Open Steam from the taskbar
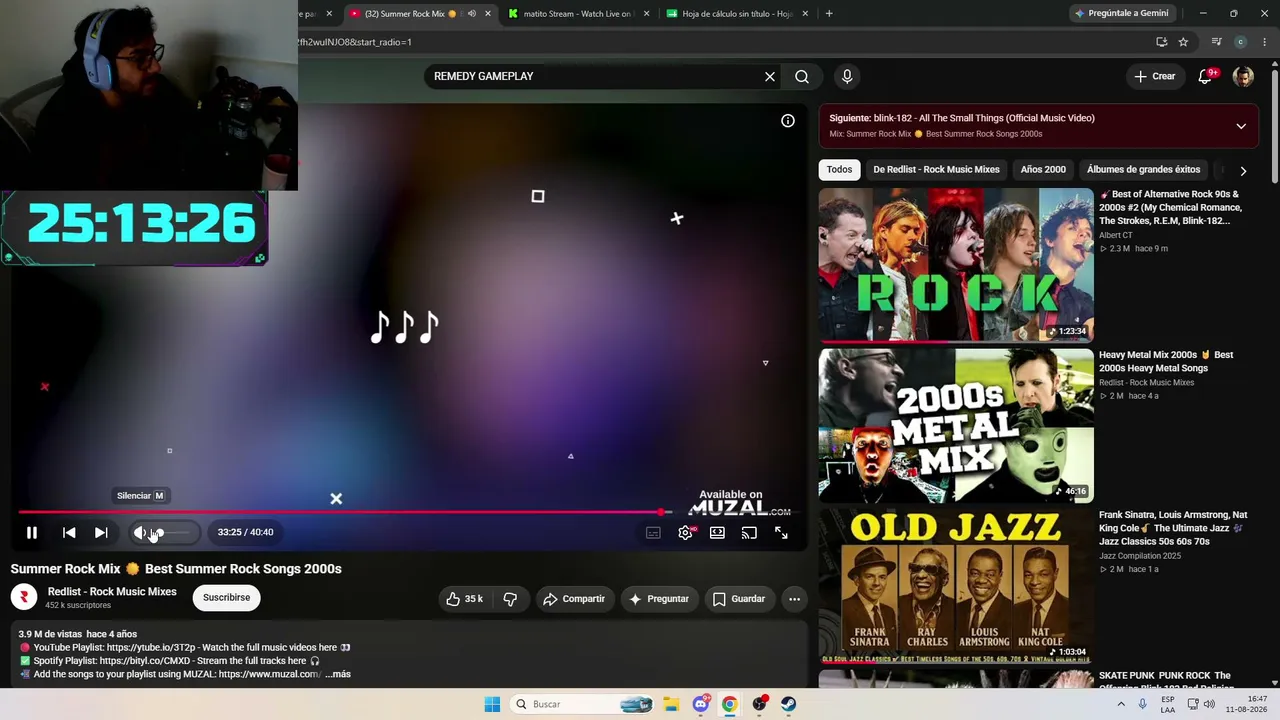 788,704
